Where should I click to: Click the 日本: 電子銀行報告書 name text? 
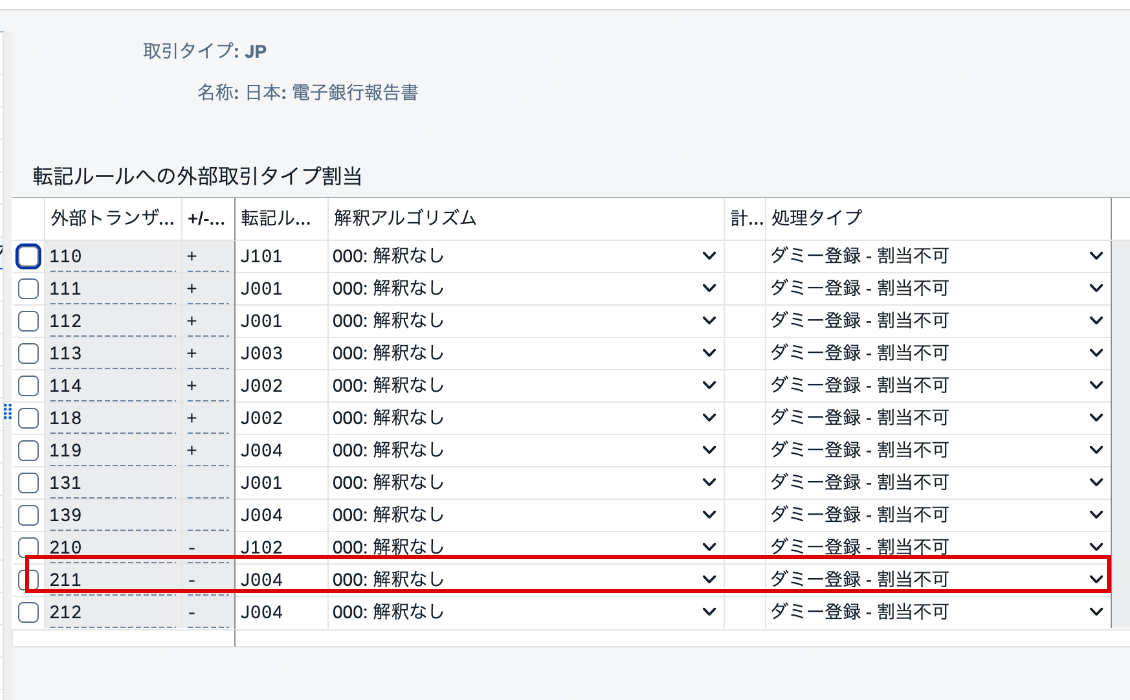(x=332, y=92)
